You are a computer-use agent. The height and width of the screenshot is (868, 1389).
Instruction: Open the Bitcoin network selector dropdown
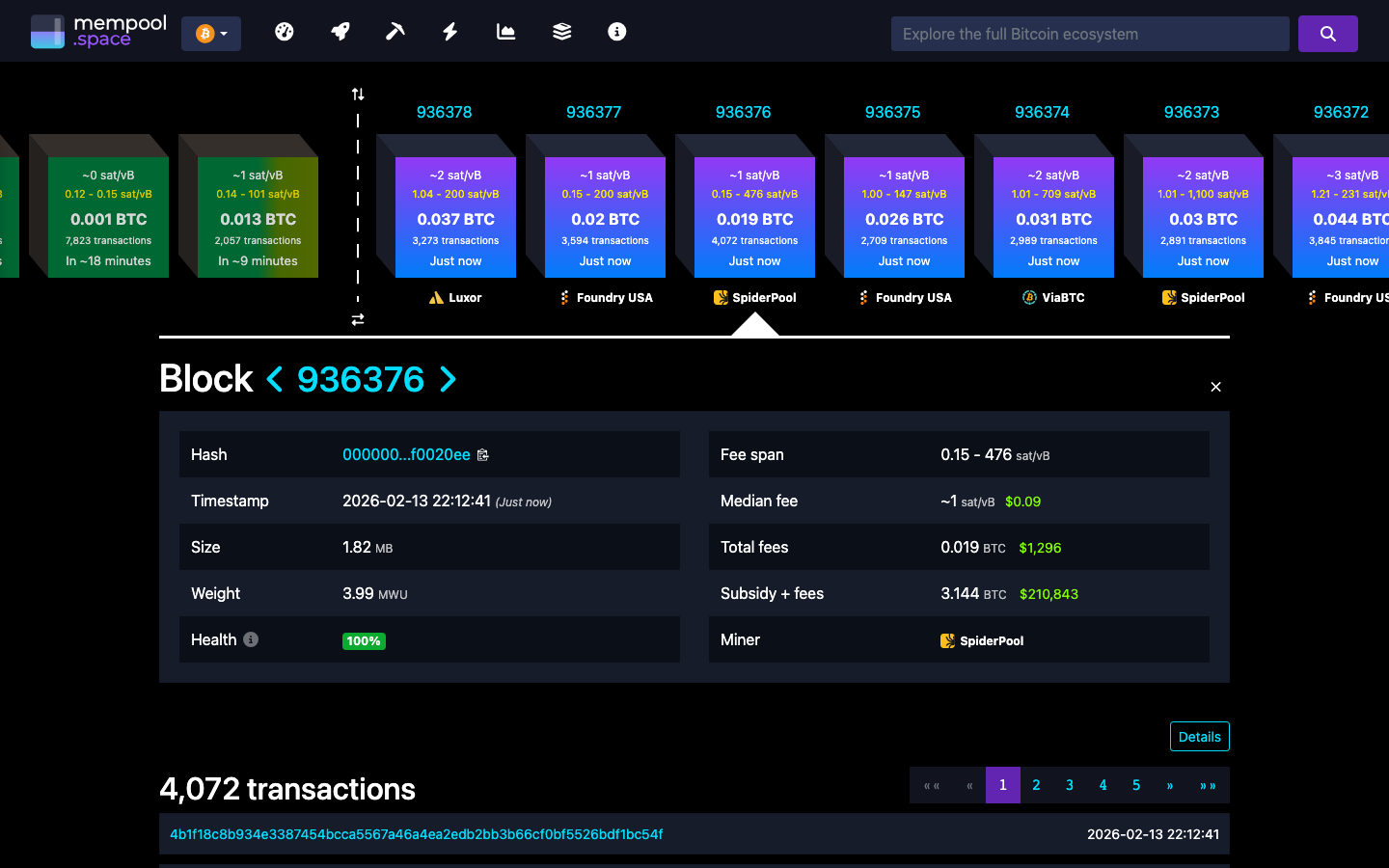210,32
